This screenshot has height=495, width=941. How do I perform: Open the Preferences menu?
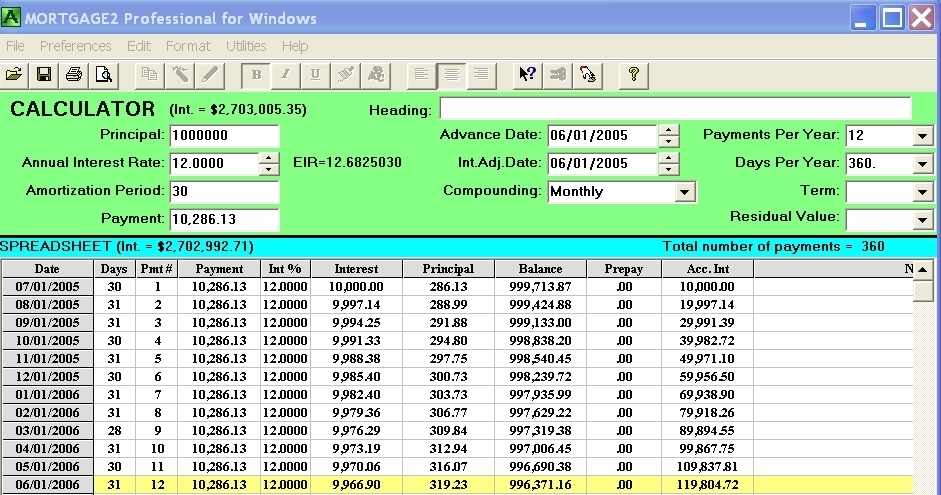tap(76, 46)
